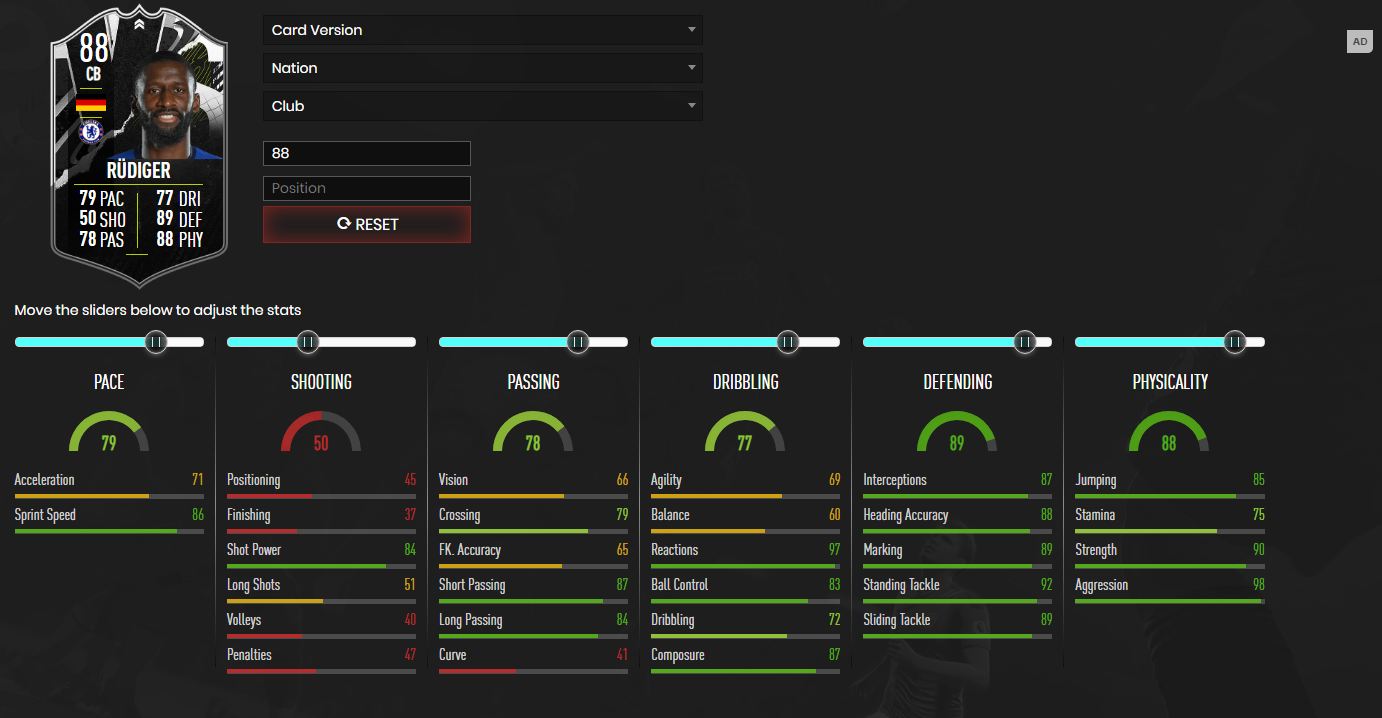Click the Pace slider handle
This screenshot has width=1382, height=718.
point(156,343)
